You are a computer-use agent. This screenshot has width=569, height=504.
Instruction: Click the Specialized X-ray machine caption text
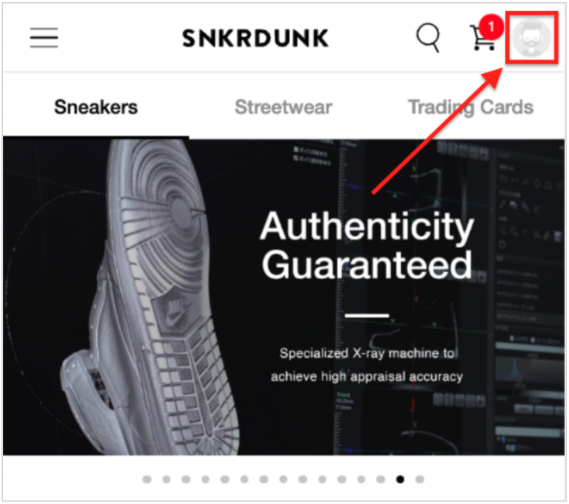(x=367, y=365)
